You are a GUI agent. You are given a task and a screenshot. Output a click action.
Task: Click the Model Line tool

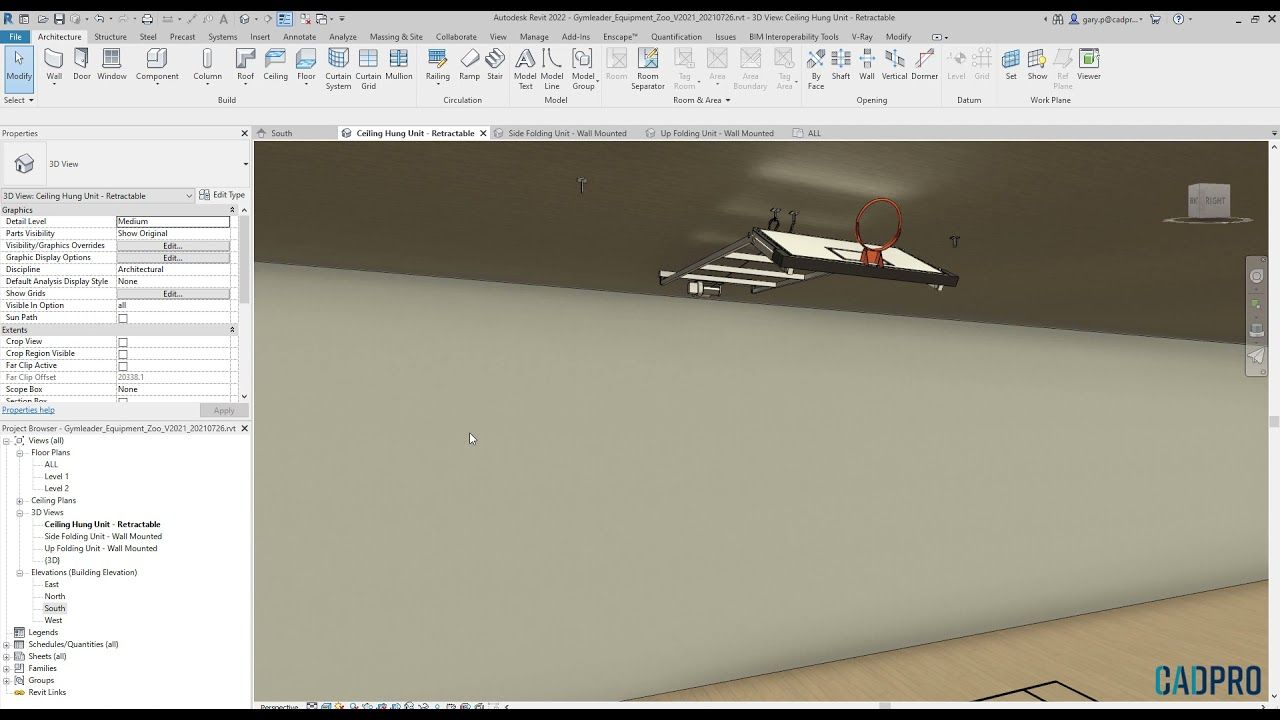point(551,69)
